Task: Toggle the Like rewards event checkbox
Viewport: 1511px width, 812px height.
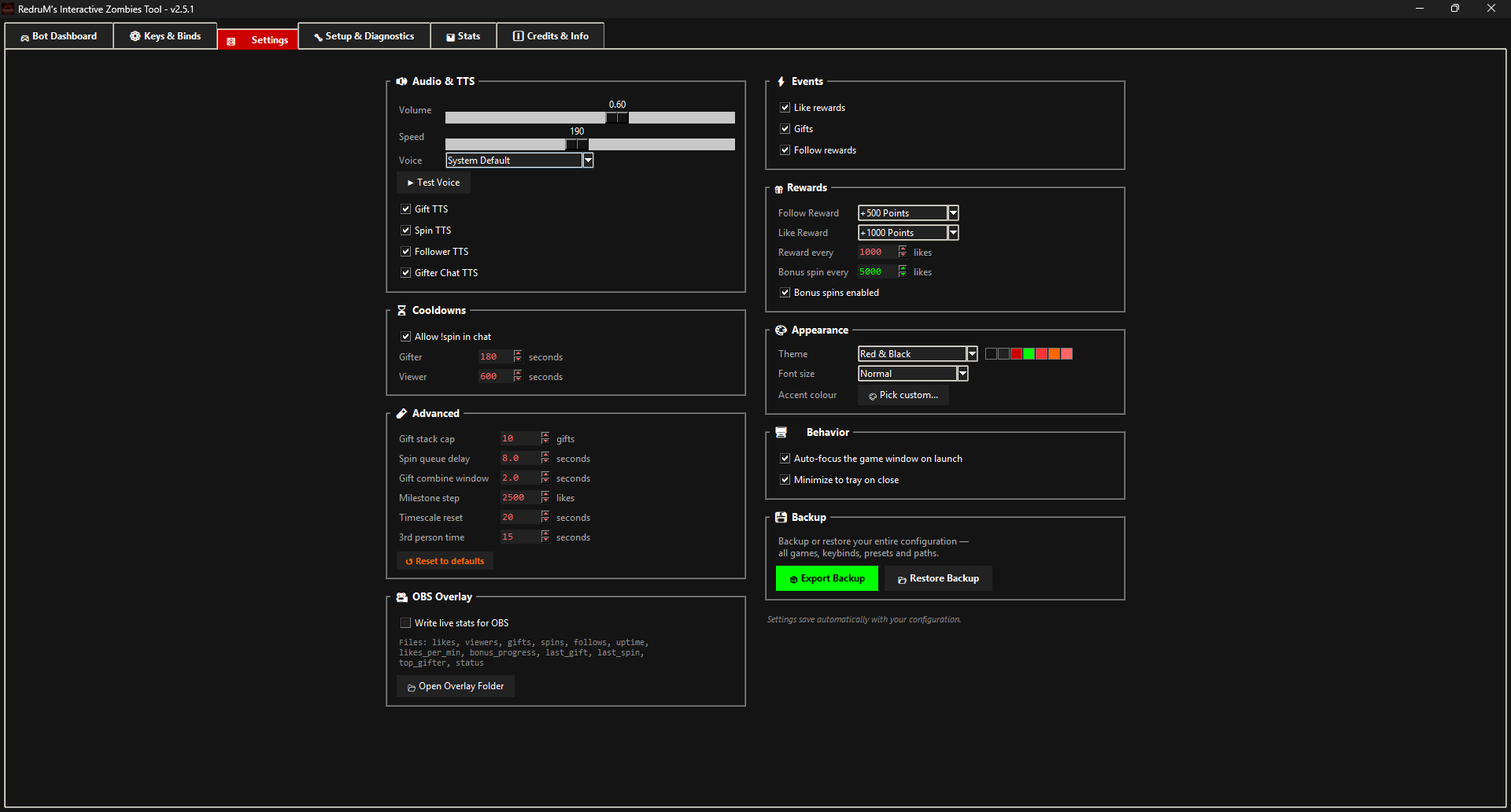Action: [x=785, y=108]
